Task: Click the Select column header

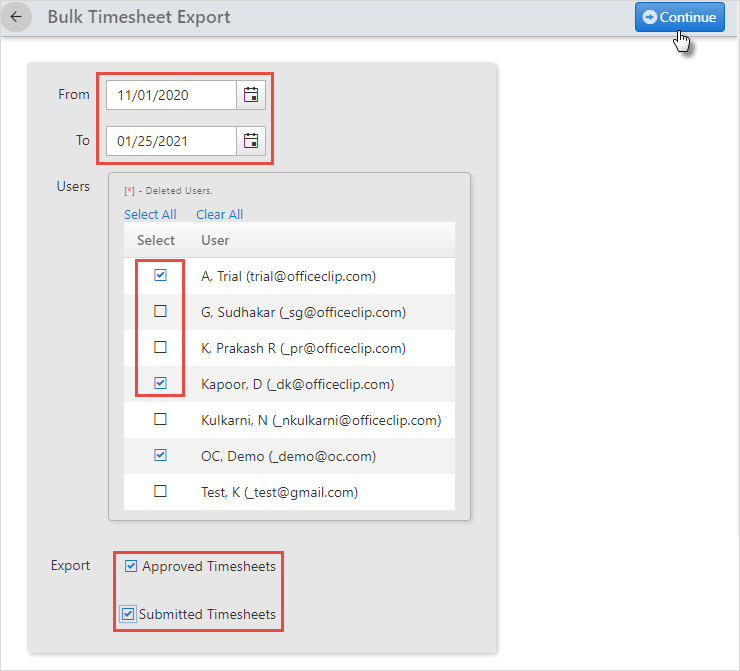Action: click(x=156, y=240)
